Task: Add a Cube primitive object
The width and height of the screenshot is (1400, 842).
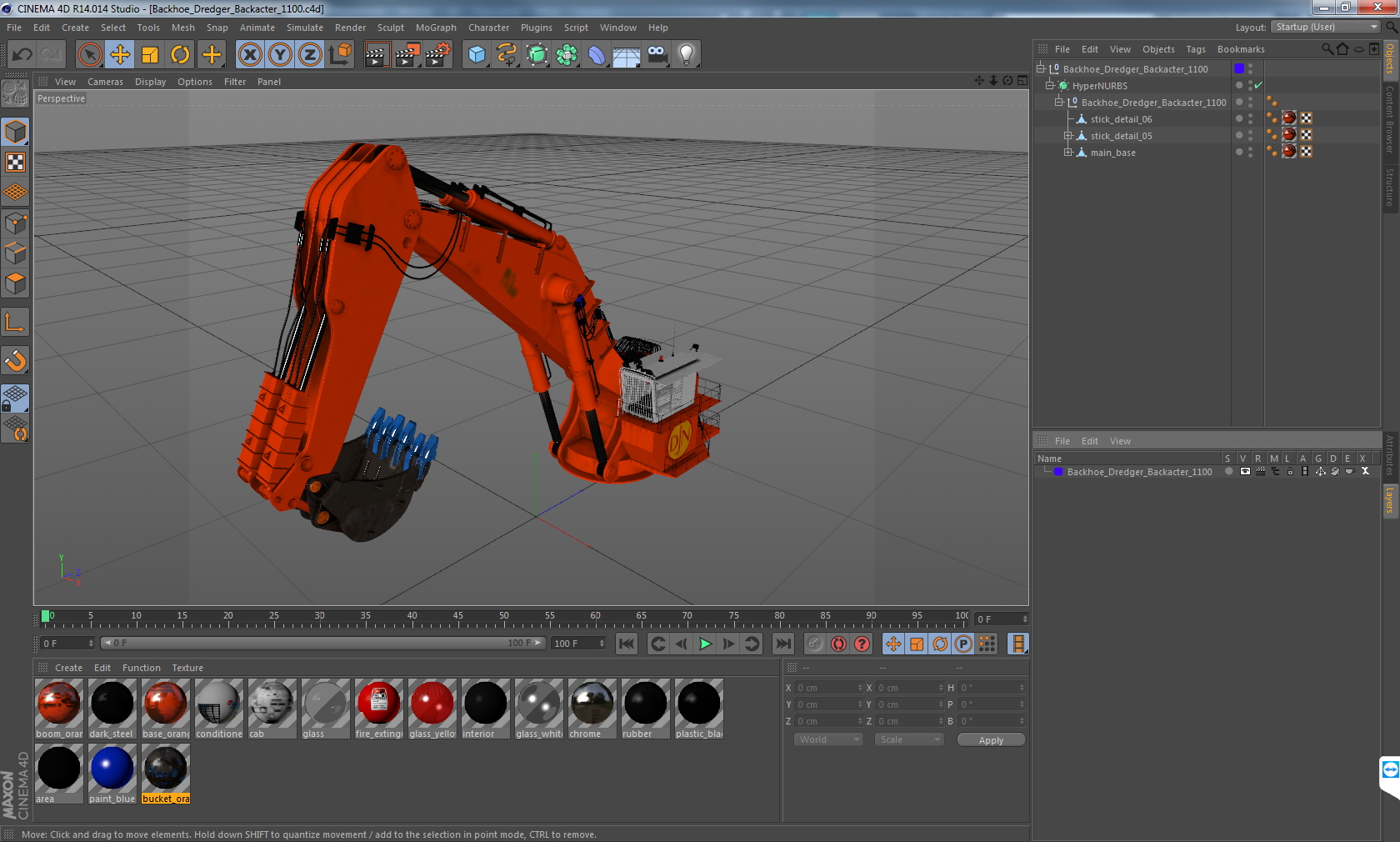Action: [x=477, y=55]
